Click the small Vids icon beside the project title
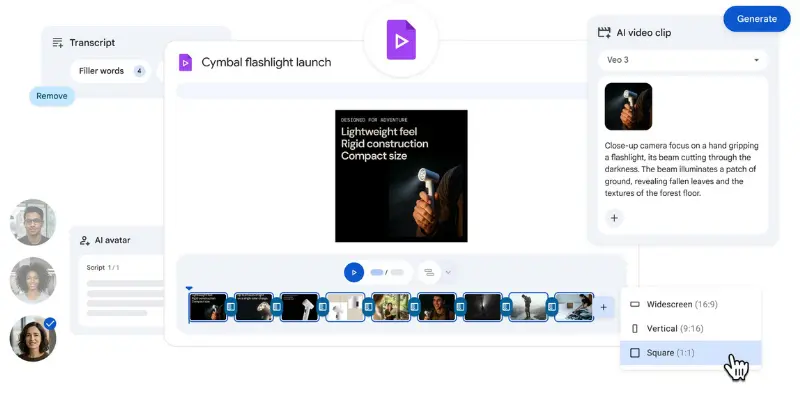800x400 pixels. click(185, 63)
